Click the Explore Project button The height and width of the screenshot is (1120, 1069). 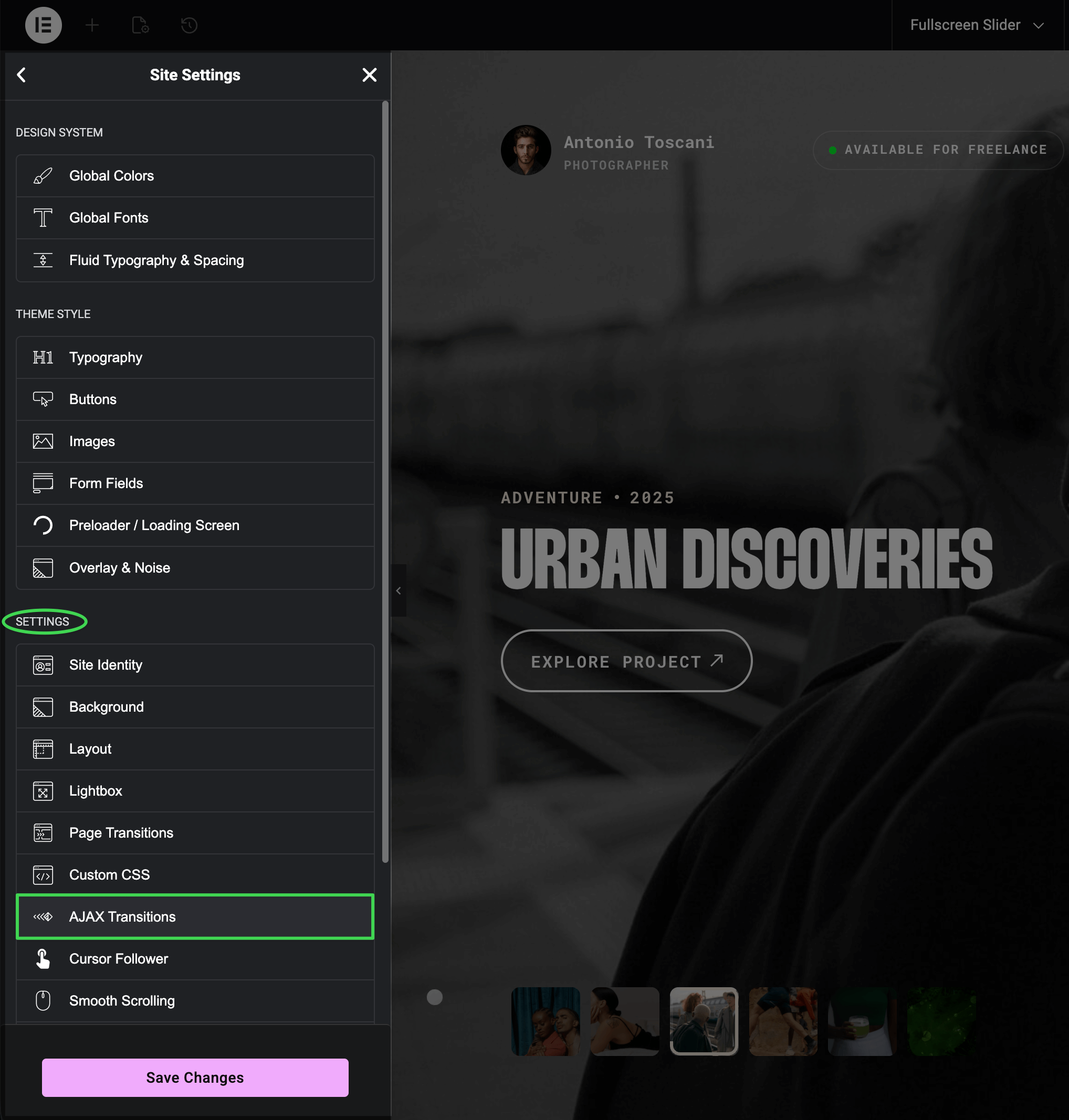click(x=626, y=661)
